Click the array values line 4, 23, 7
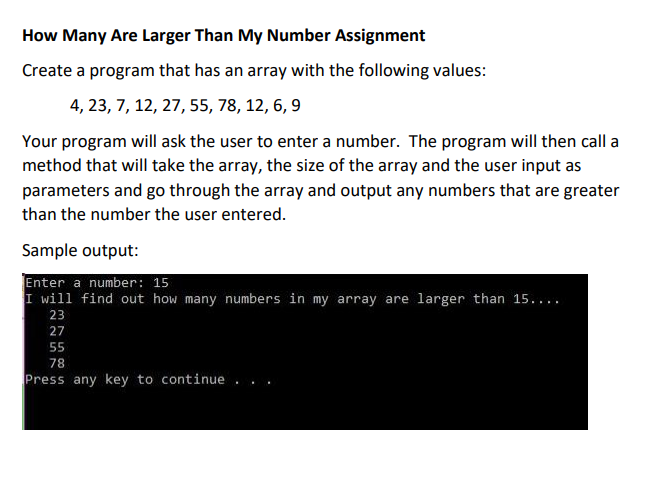Screen dimensions: 660x479 (x=185, y=105)
